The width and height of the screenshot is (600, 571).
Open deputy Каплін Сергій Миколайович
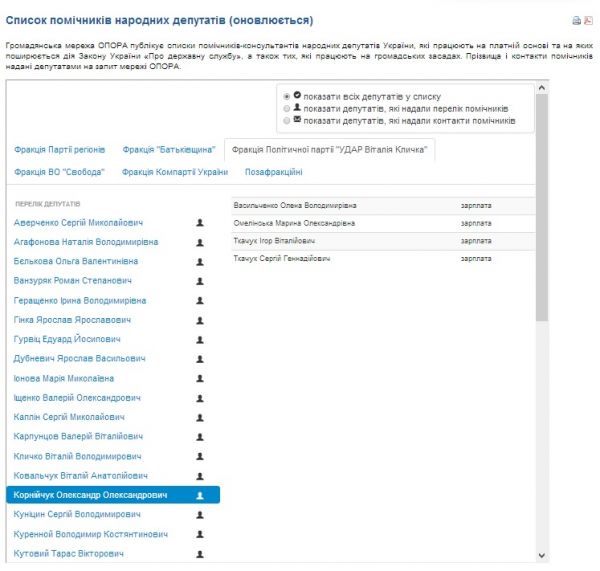tap(69, 417)
